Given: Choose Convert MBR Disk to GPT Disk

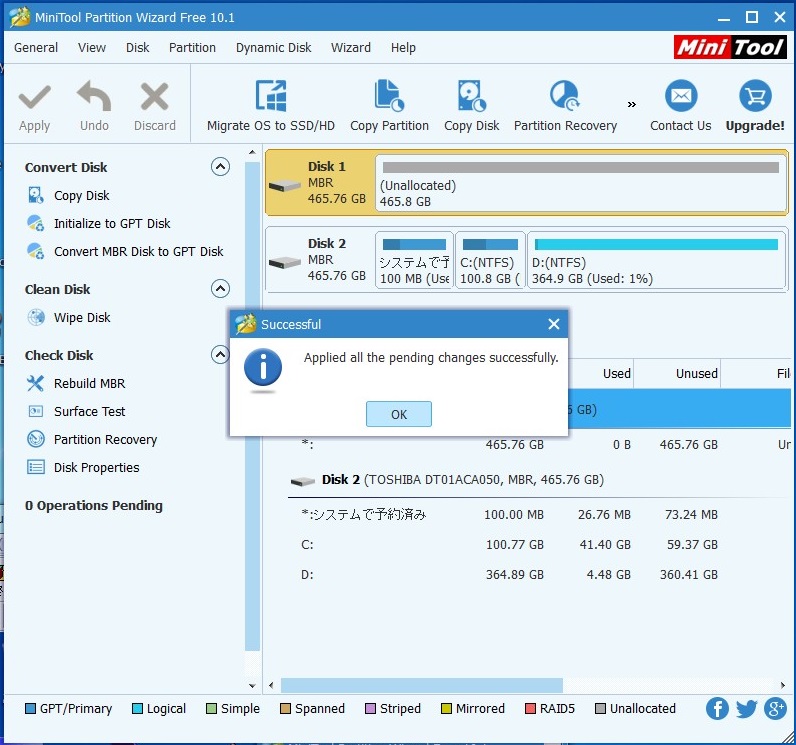Looking at the screenshot, I should (x=138, y=251).
